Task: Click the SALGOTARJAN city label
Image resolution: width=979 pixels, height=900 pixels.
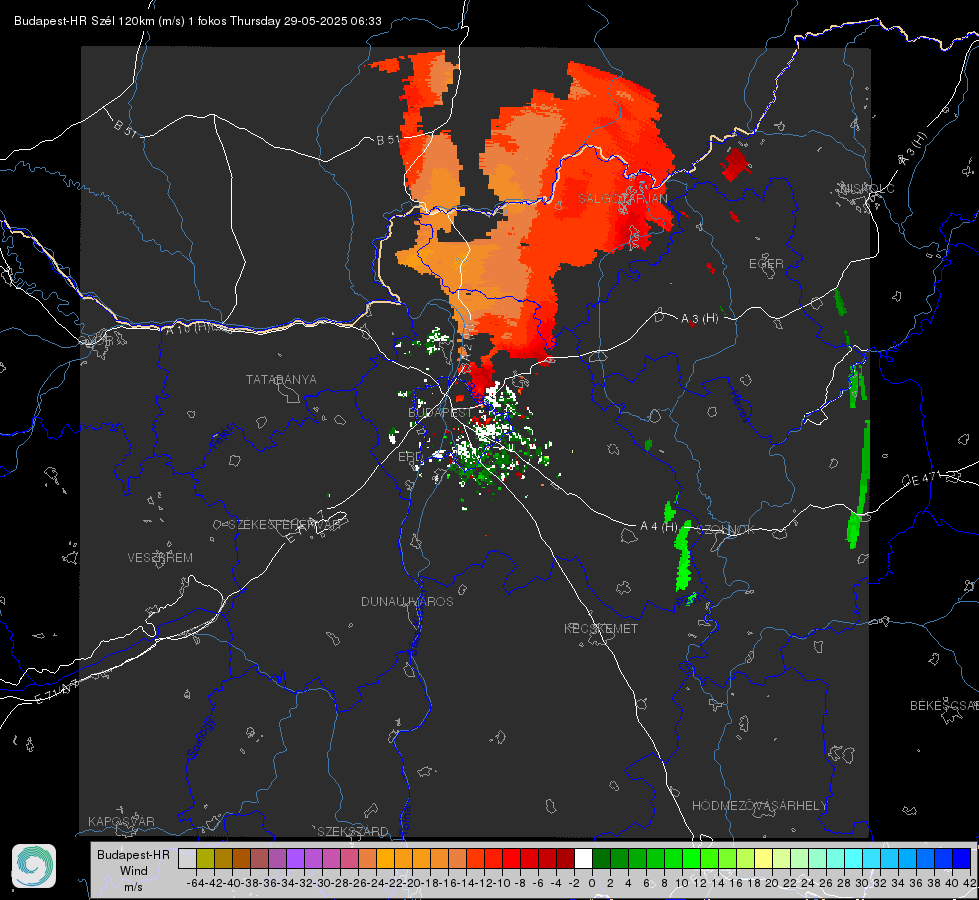Action: [x=622, y=199]
